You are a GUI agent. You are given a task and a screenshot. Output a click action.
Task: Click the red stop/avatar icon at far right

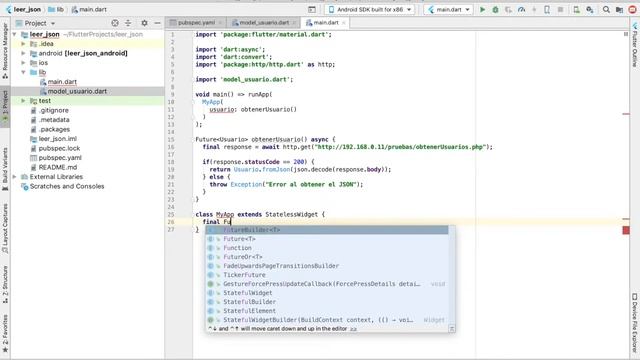click(633, 9)
